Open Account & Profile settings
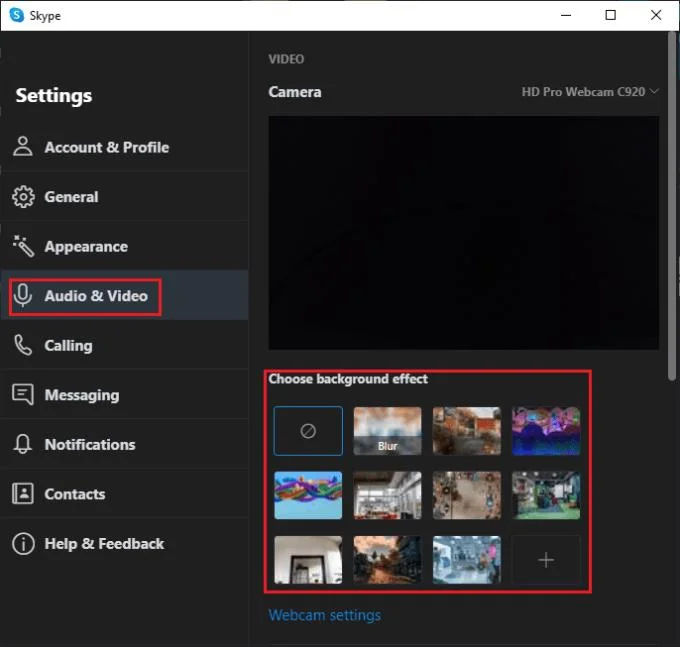Image resolution: width=680 pixels, height=647 pixels. tap(124, 147)
